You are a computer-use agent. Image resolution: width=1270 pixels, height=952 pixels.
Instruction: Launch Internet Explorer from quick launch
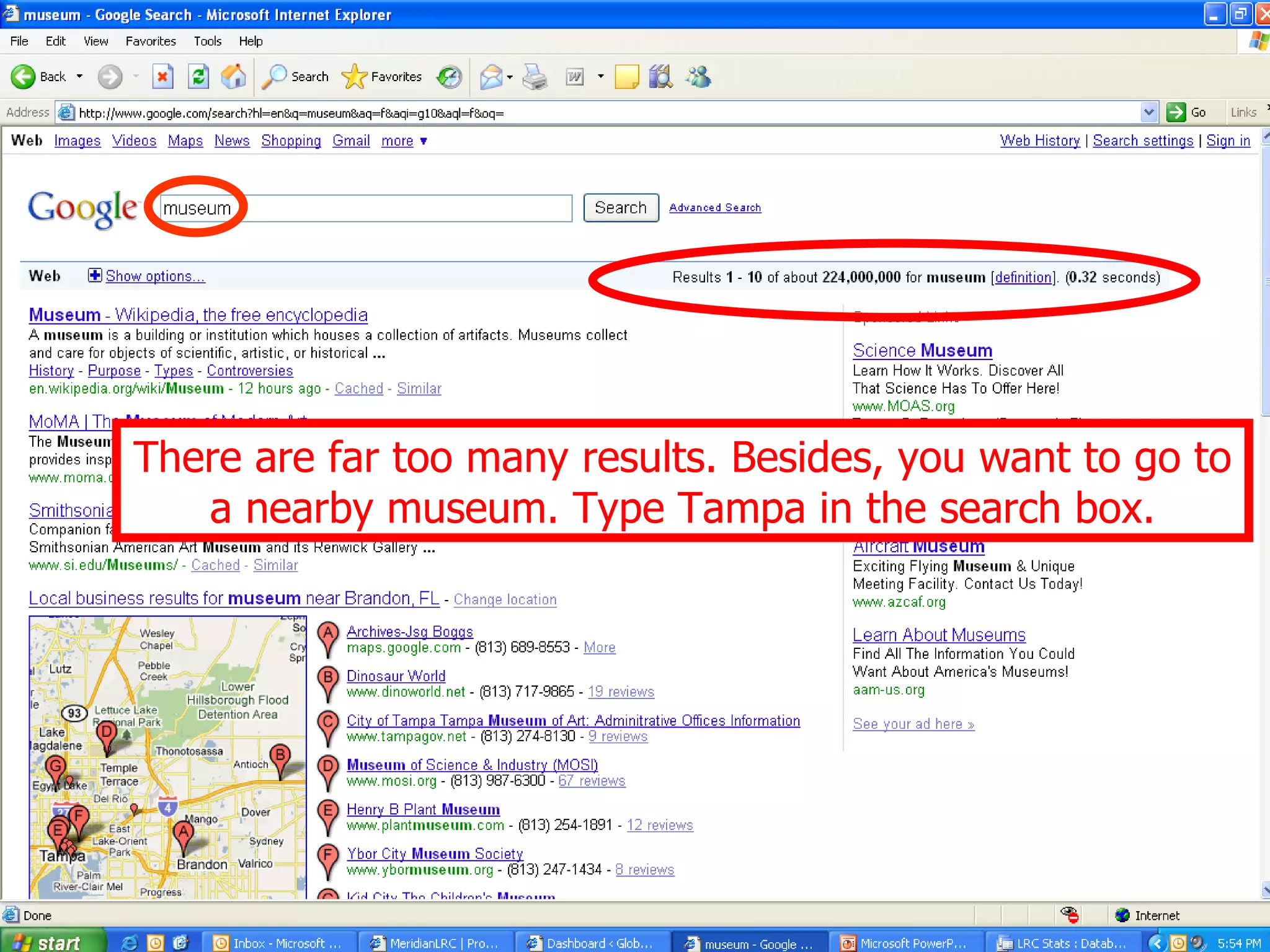[x=130, y=943]
